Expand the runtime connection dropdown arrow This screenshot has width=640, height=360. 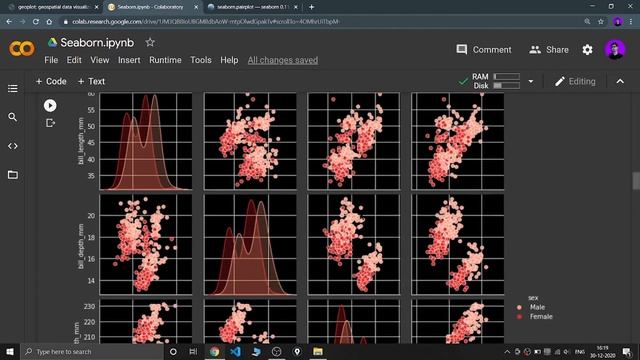(531, 81)
